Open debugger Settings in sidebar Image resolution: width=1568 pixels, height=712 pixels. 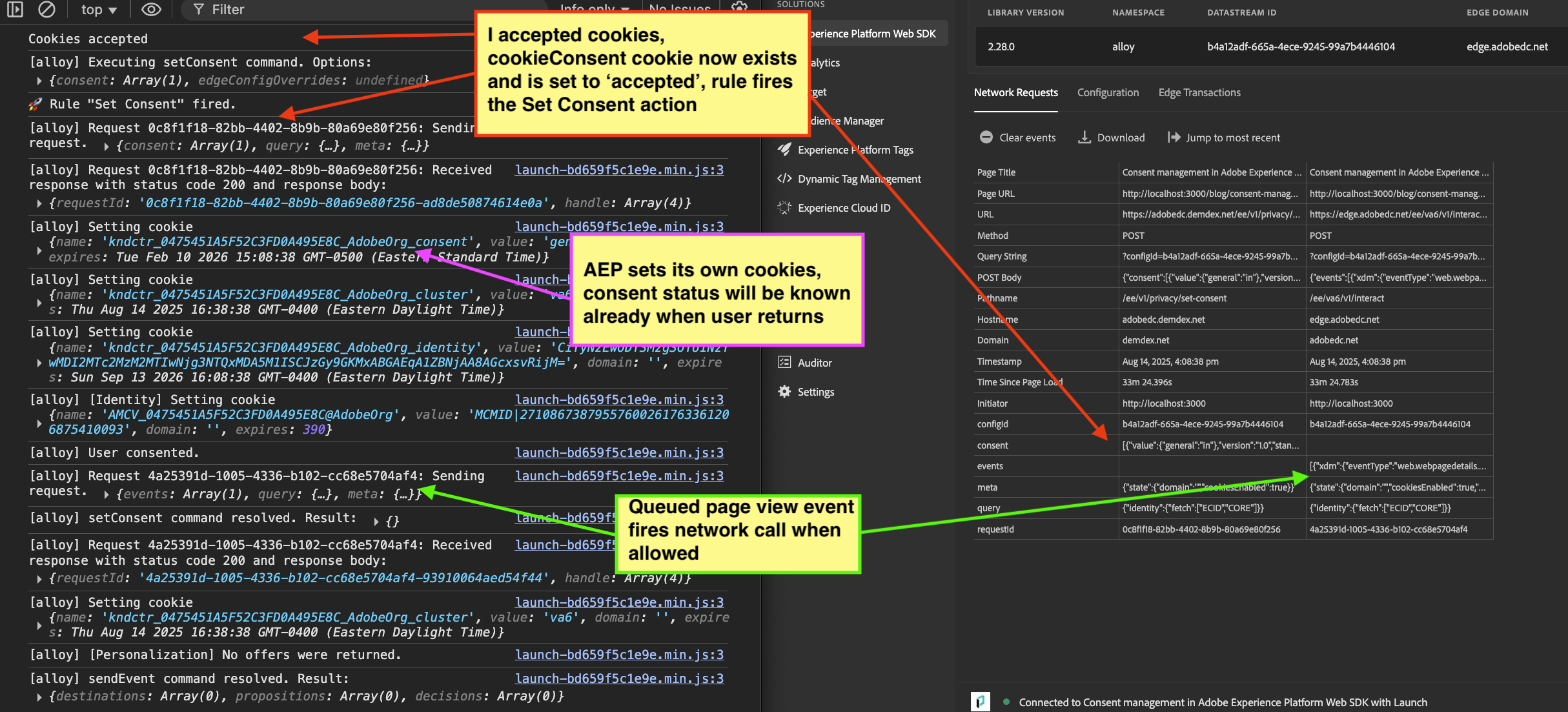816,392
